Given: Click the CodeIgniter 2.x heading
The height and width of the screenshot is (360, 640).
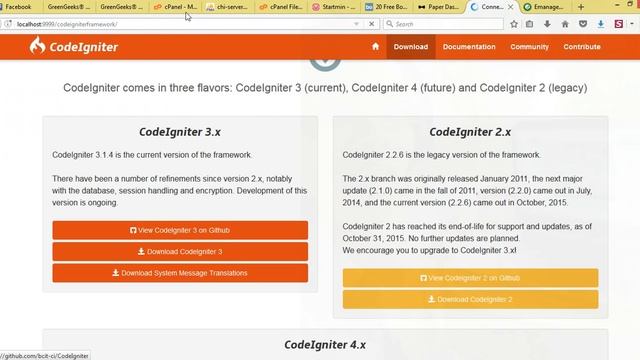Looking at the screenshot, I should (470, 132).
